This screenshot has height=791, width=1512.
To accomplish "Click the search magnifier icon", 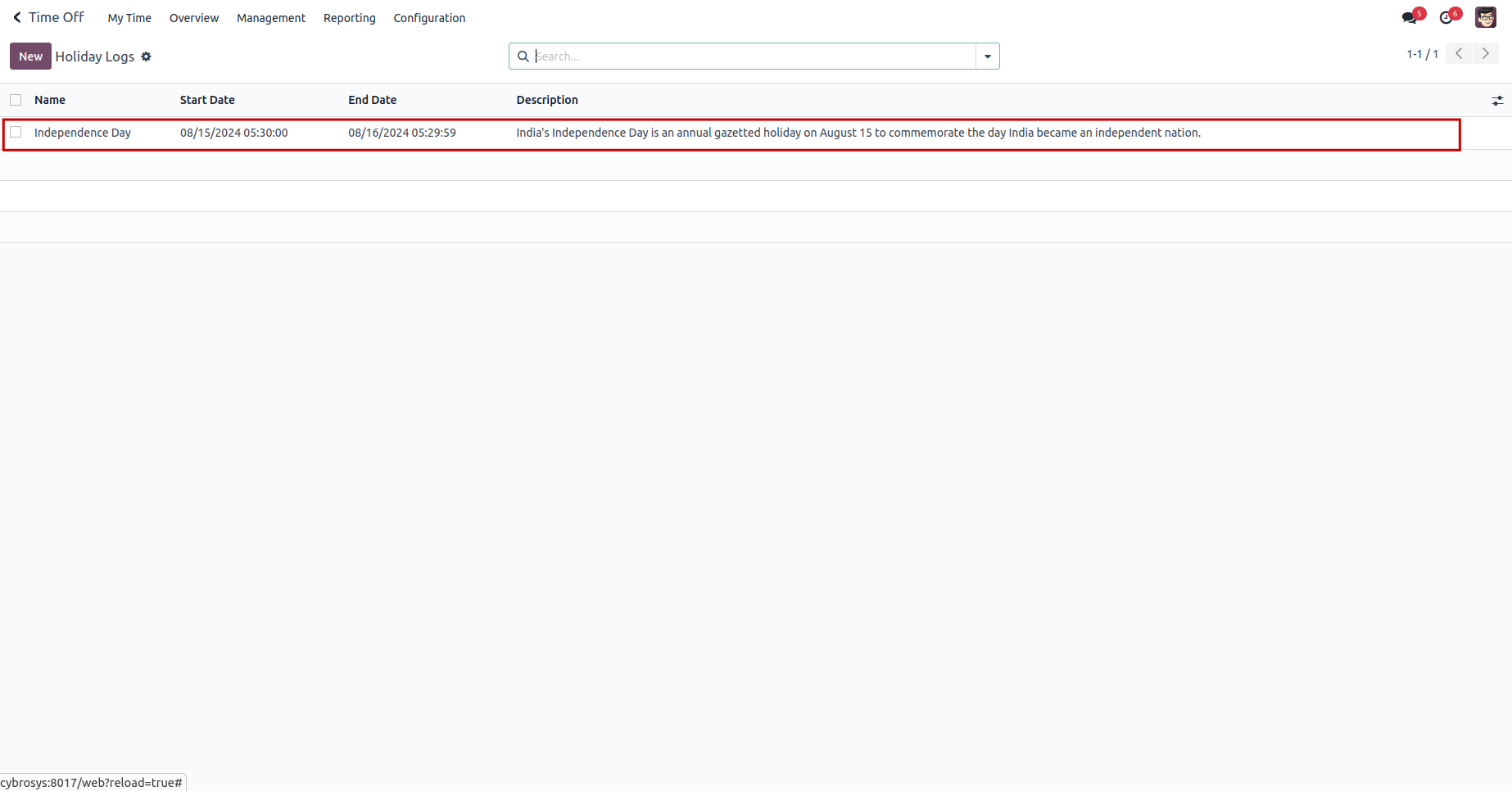I will (523, 56).
